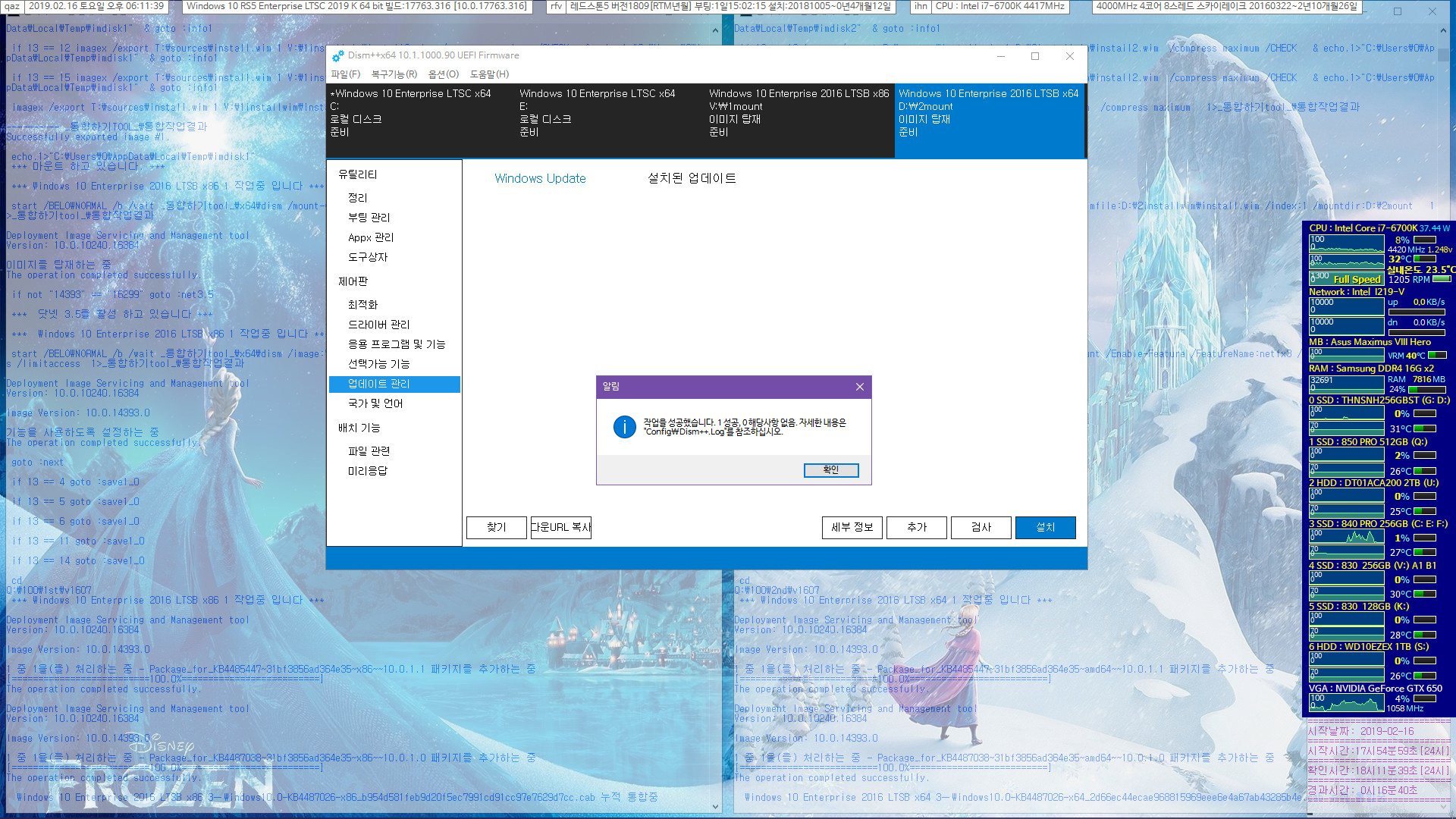The image size is (1456, 819).
Task: Click scroll-up arrow of left console window
Action: pyautogui.click(x=715, y=30)
